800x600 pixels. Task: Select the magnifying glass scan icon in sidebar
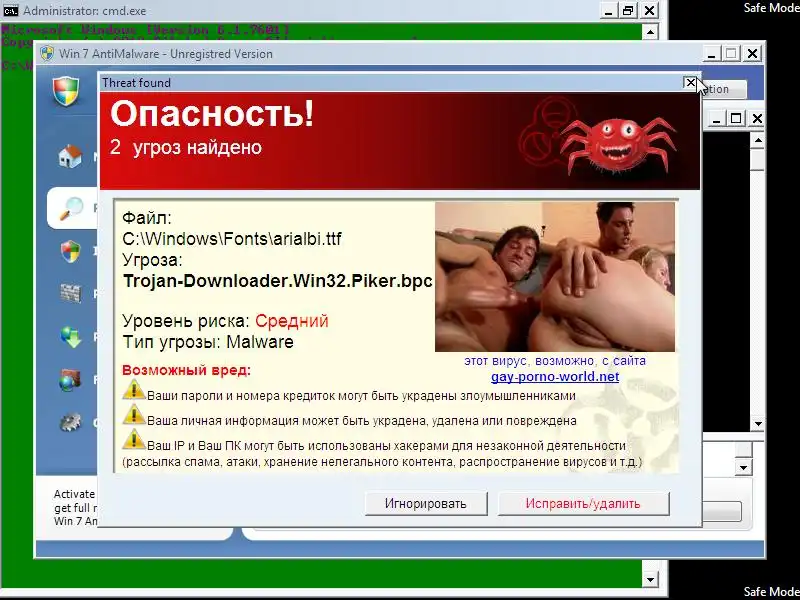click(71, 208)
